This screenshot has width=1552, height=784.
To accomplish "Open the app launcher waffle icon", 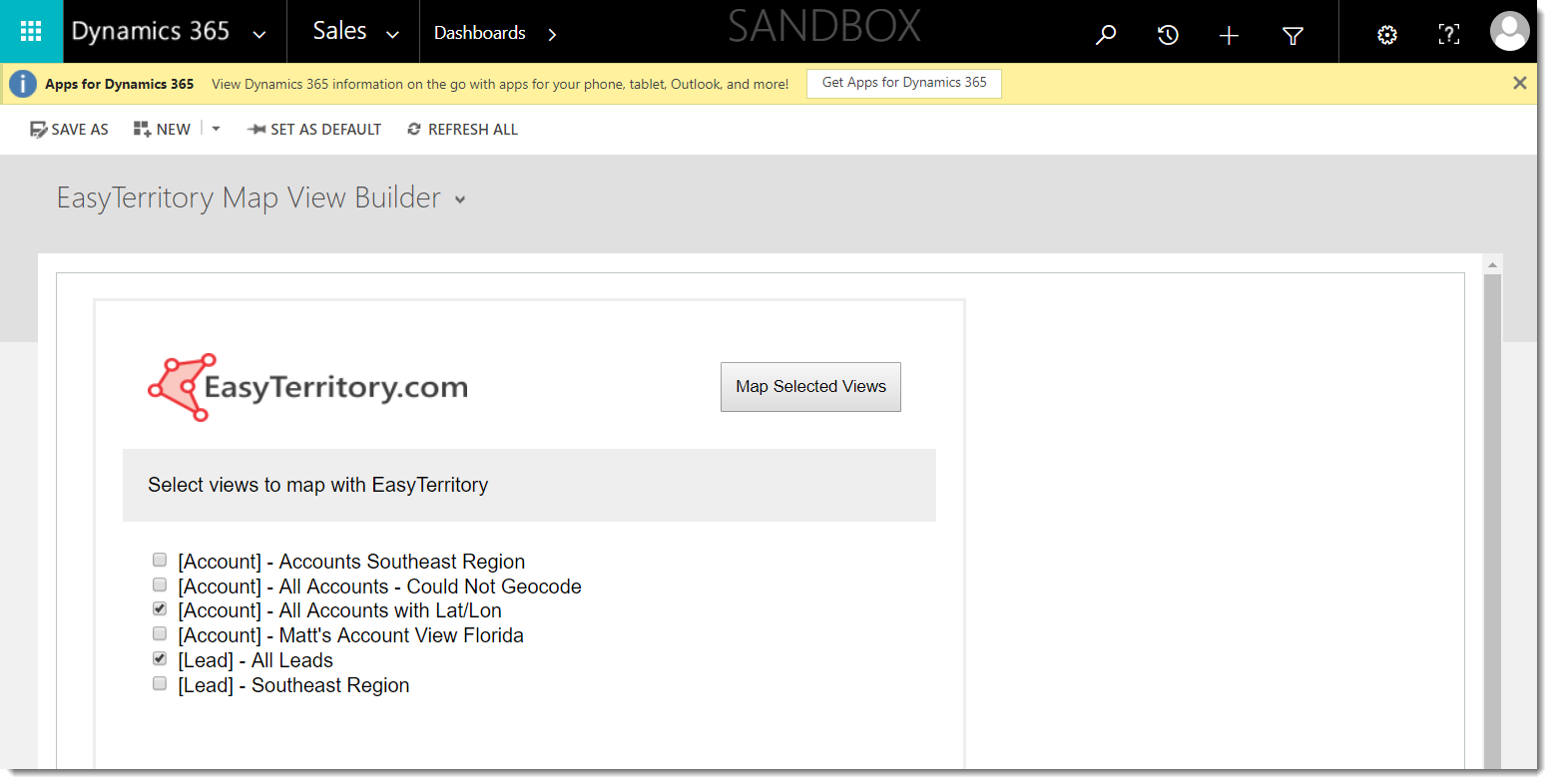I will pos(31,31).
